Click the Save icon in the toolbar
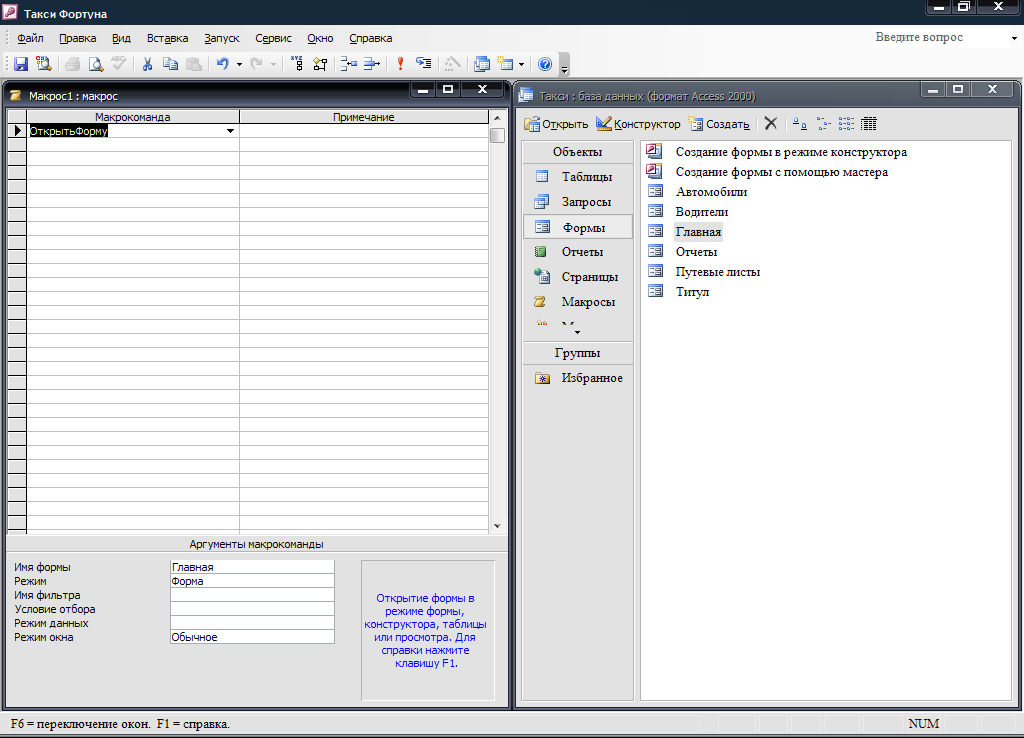Screen dimensions: 1024x738 point(20,64)
